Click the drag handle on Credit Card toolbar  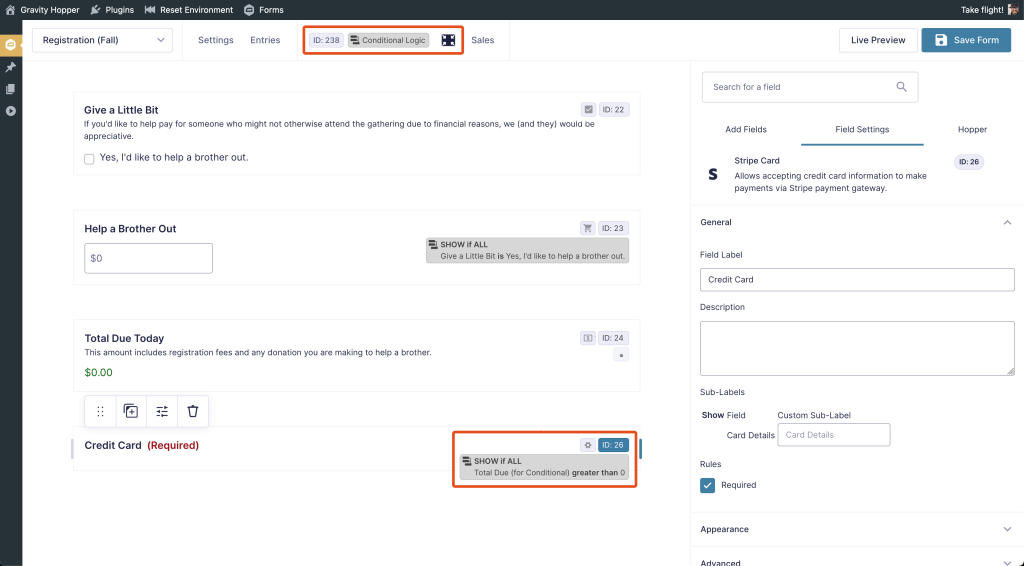pyautogui.click(x=101, y=411)
